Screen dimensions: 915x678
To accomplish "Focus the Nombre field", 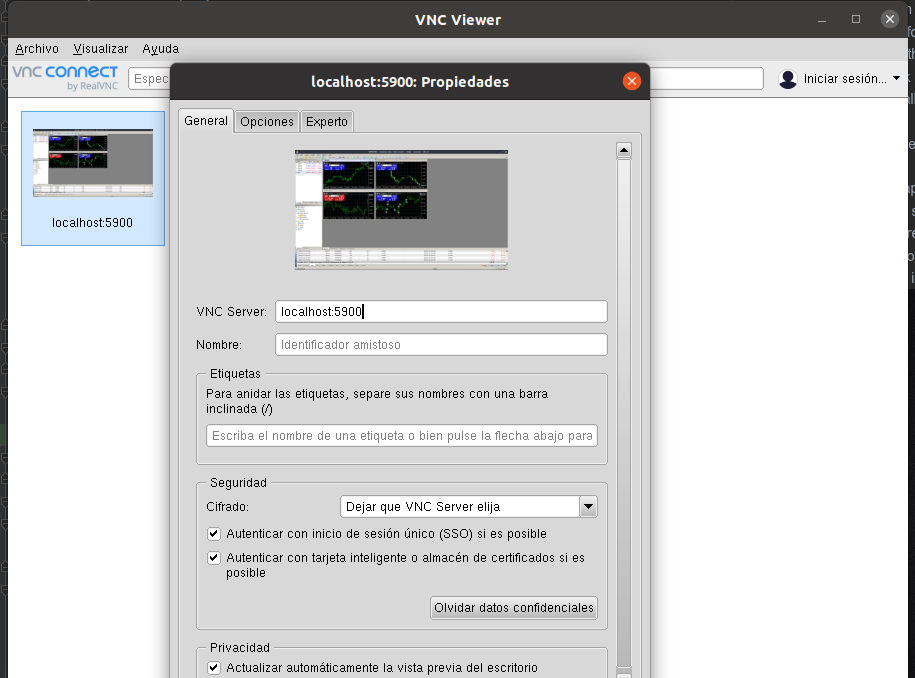I will click(441, 345).
